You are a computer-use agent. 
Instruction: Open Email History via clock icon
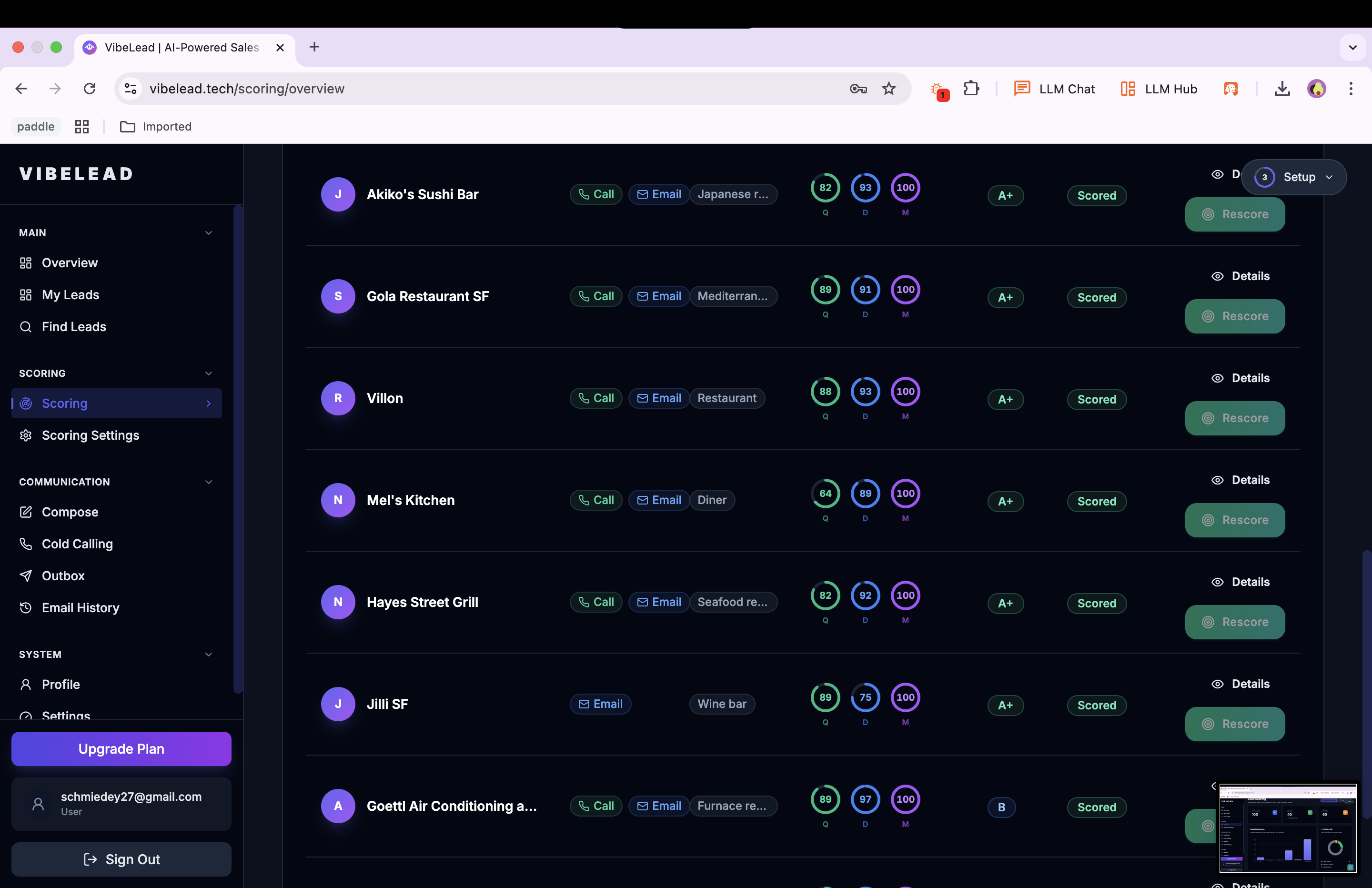click(x=26, y=607)
